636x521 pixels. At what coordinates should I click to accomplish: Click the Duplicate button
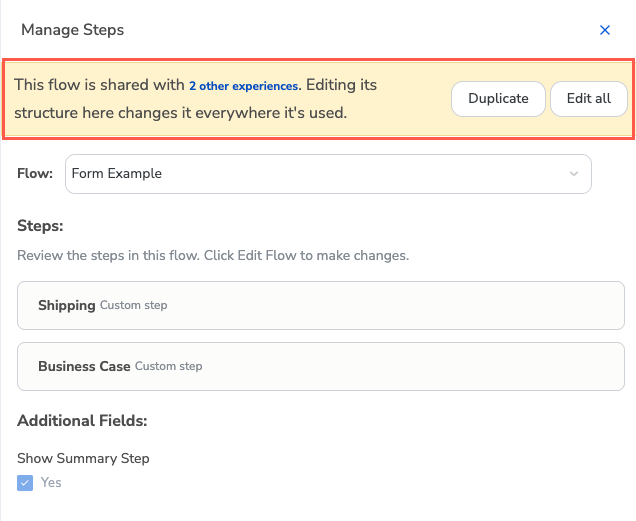click(x=498, y=99)
